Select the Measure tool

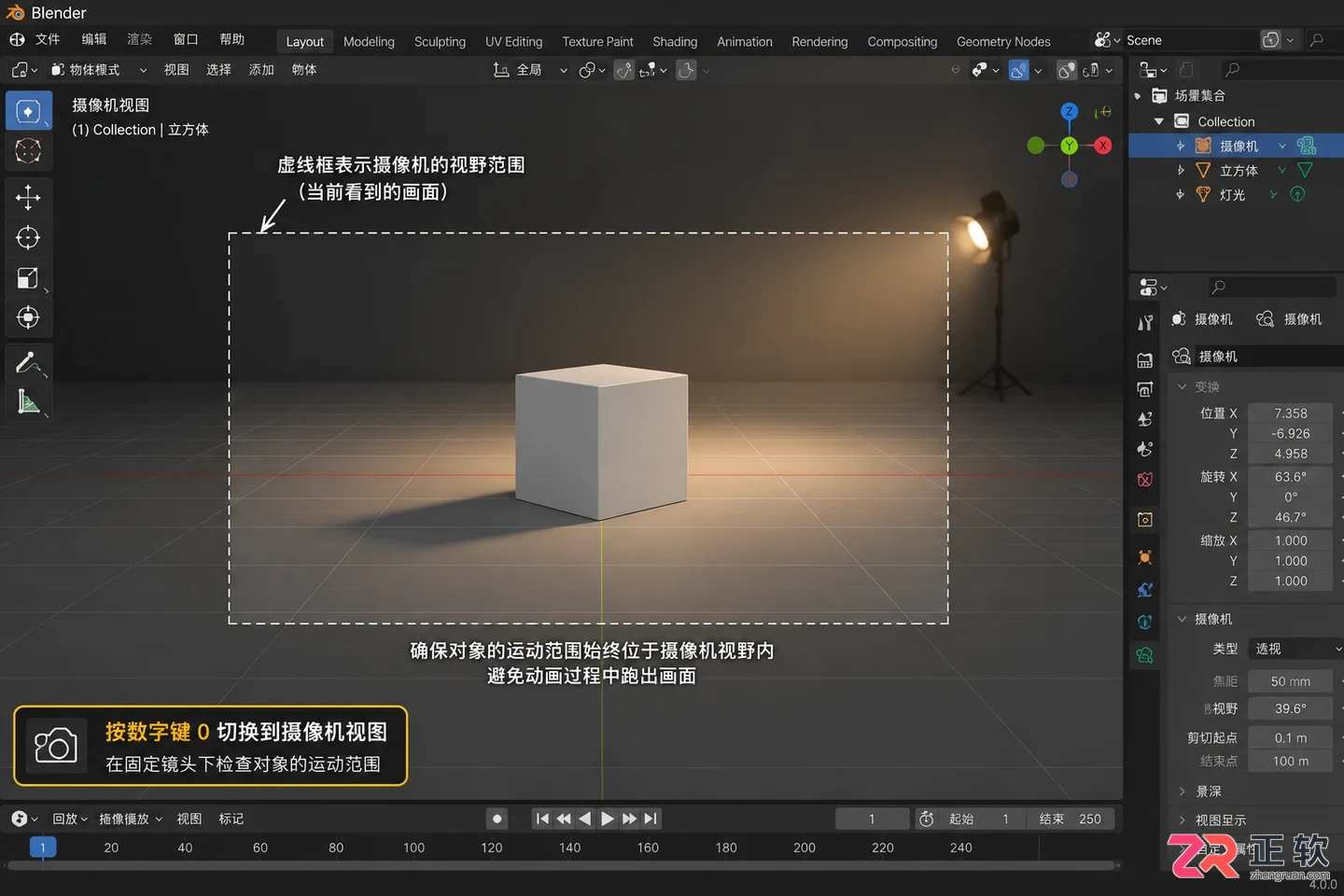coord(29,402)
